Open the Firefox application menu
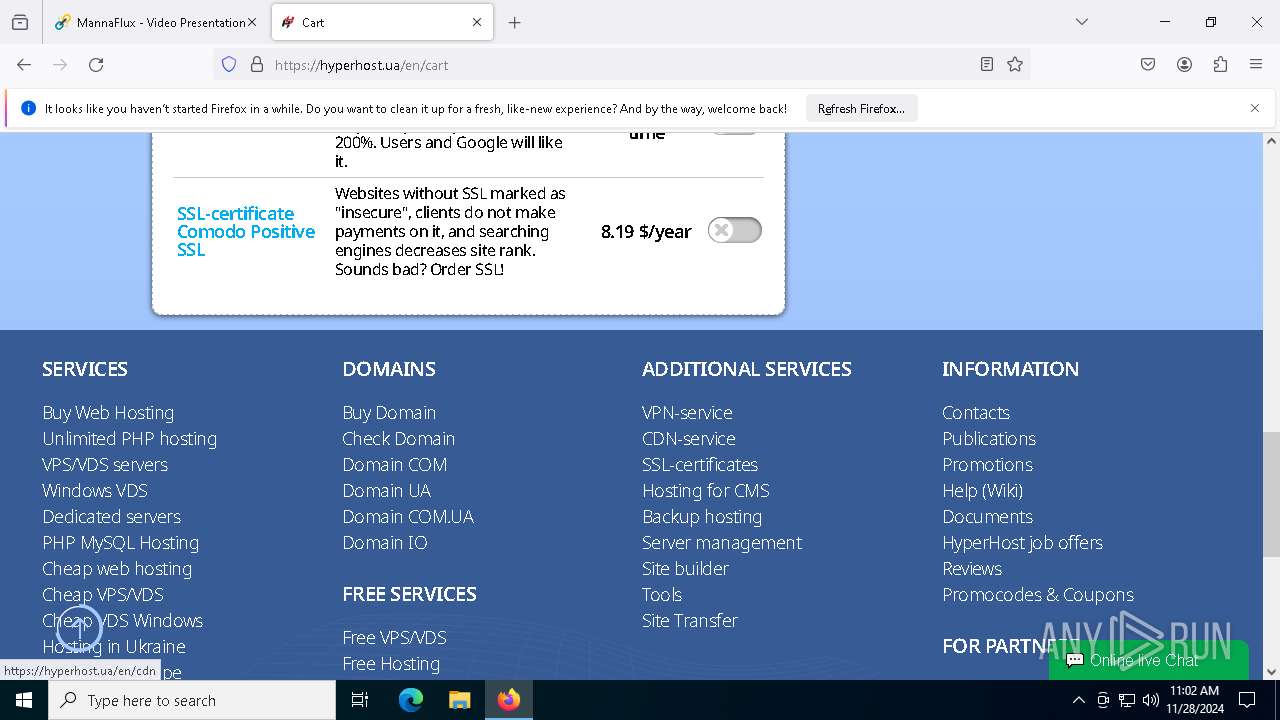The image size is (1280, 720). click(1256, 65)
